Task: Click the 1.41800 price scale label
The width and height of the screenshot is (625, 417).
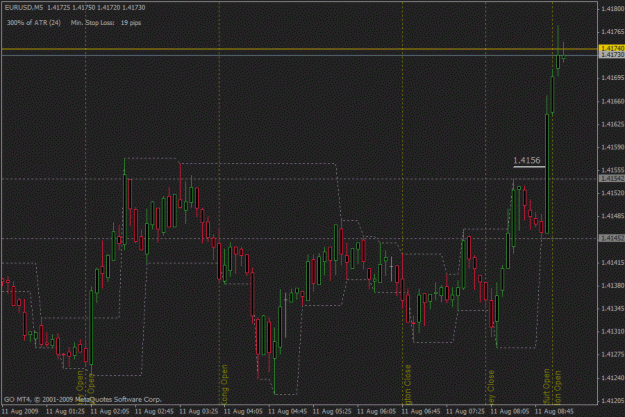Action: (x=613, y=8)
